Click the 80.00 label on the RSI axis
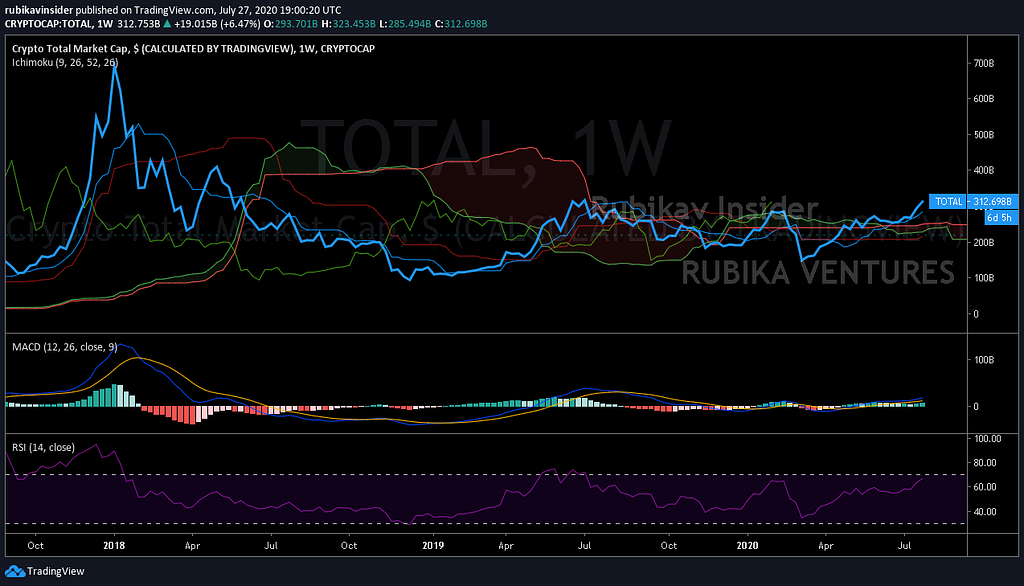Viewport: 1024px width, 586px height. (985, 463)
